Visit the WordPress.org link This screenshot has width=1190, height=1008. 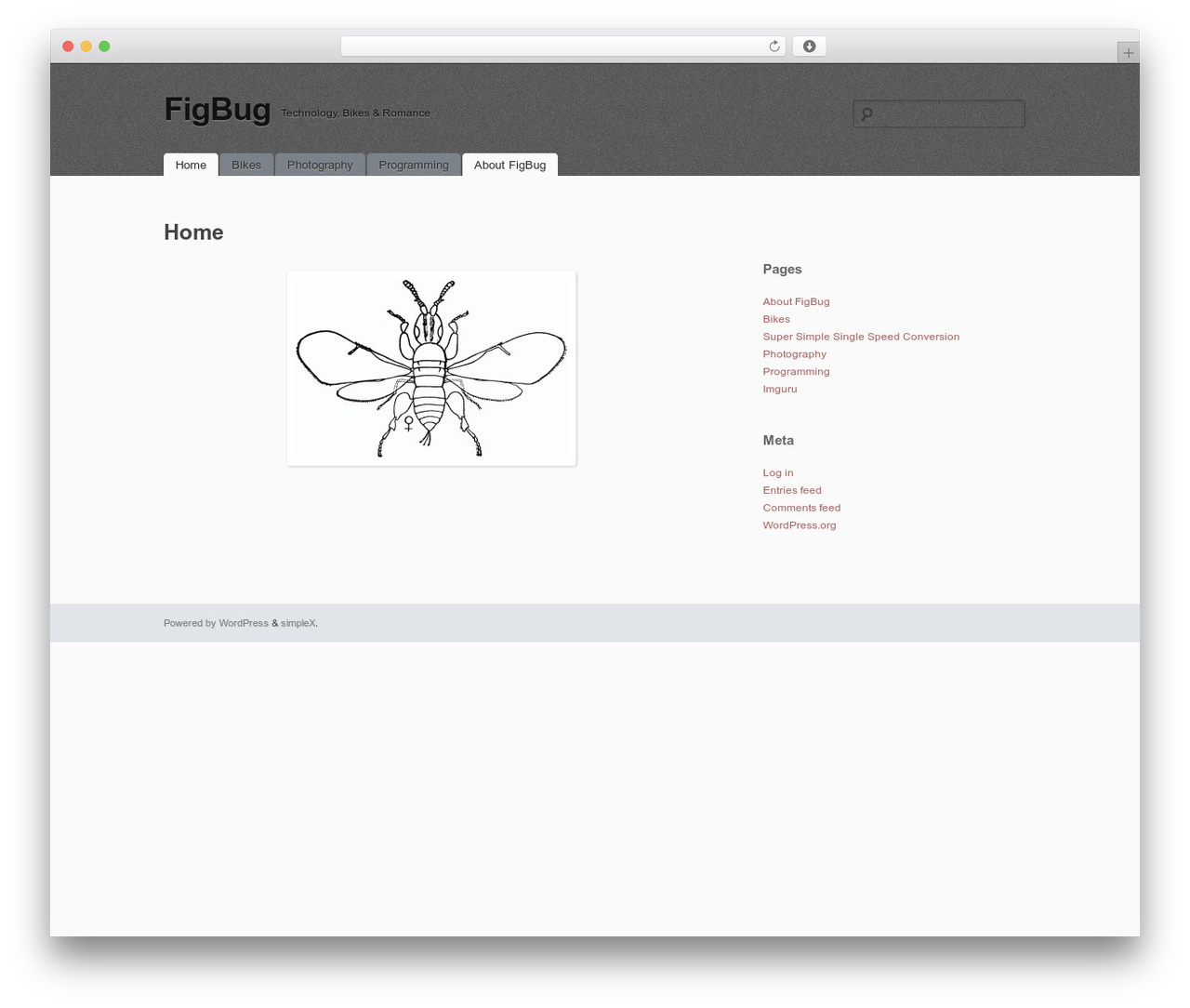(x=800, y=525)
